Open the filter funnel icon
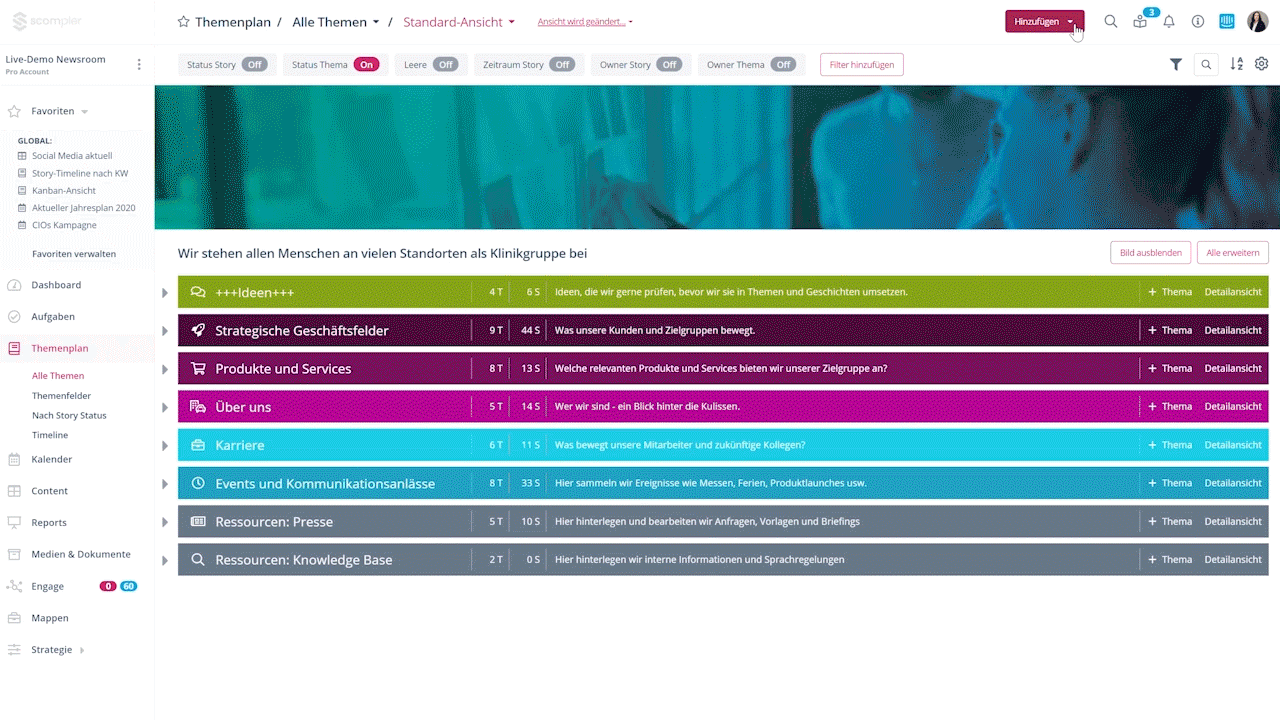The image size is (1280, 720). pos(1176,64)
